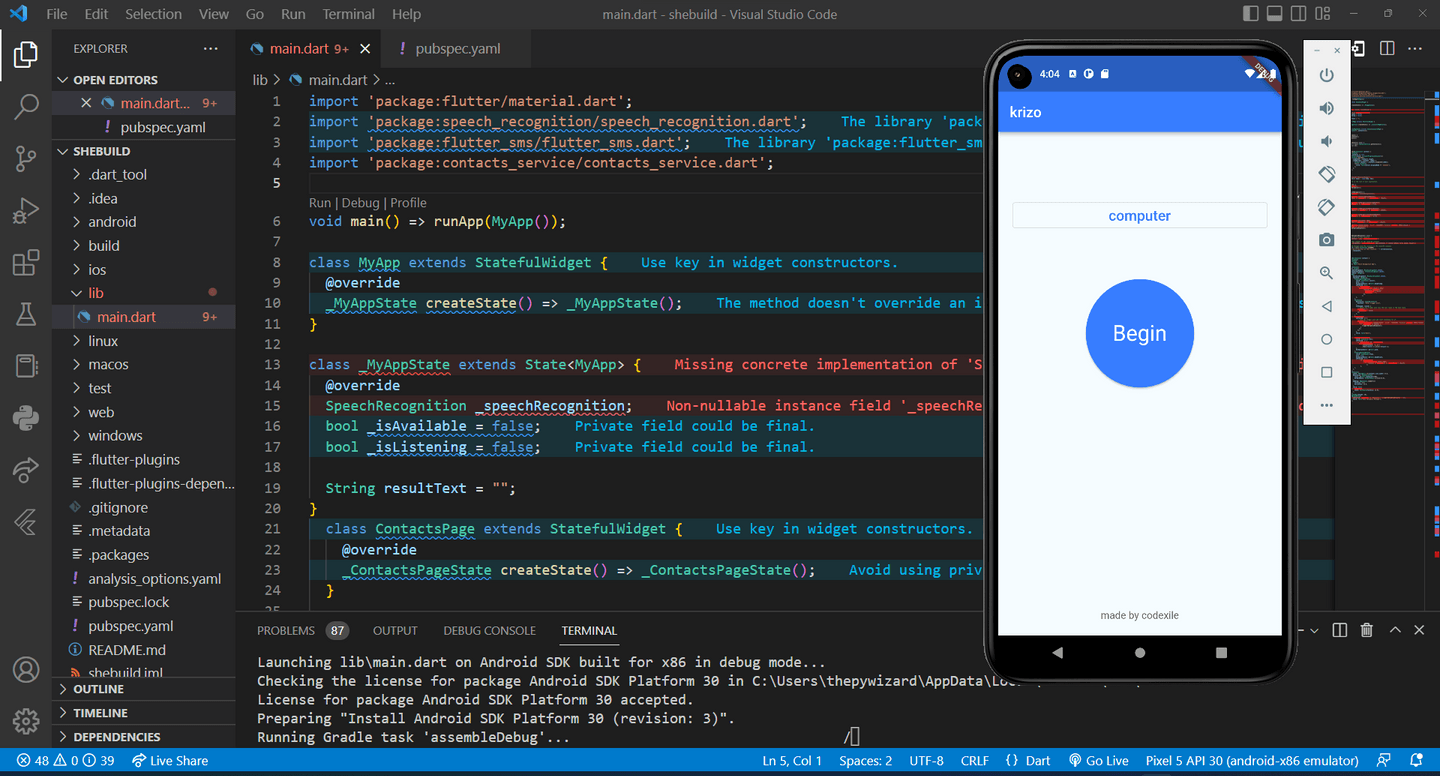
Task: Open the Search view in activity bar
Action: [x=26, y=105]
